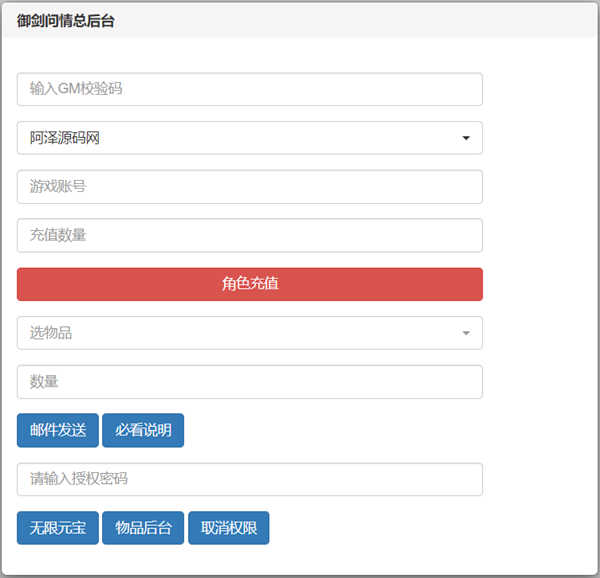Select the 充值数量 input field
This screenshot has height=578, width=600.
point(249,236)
